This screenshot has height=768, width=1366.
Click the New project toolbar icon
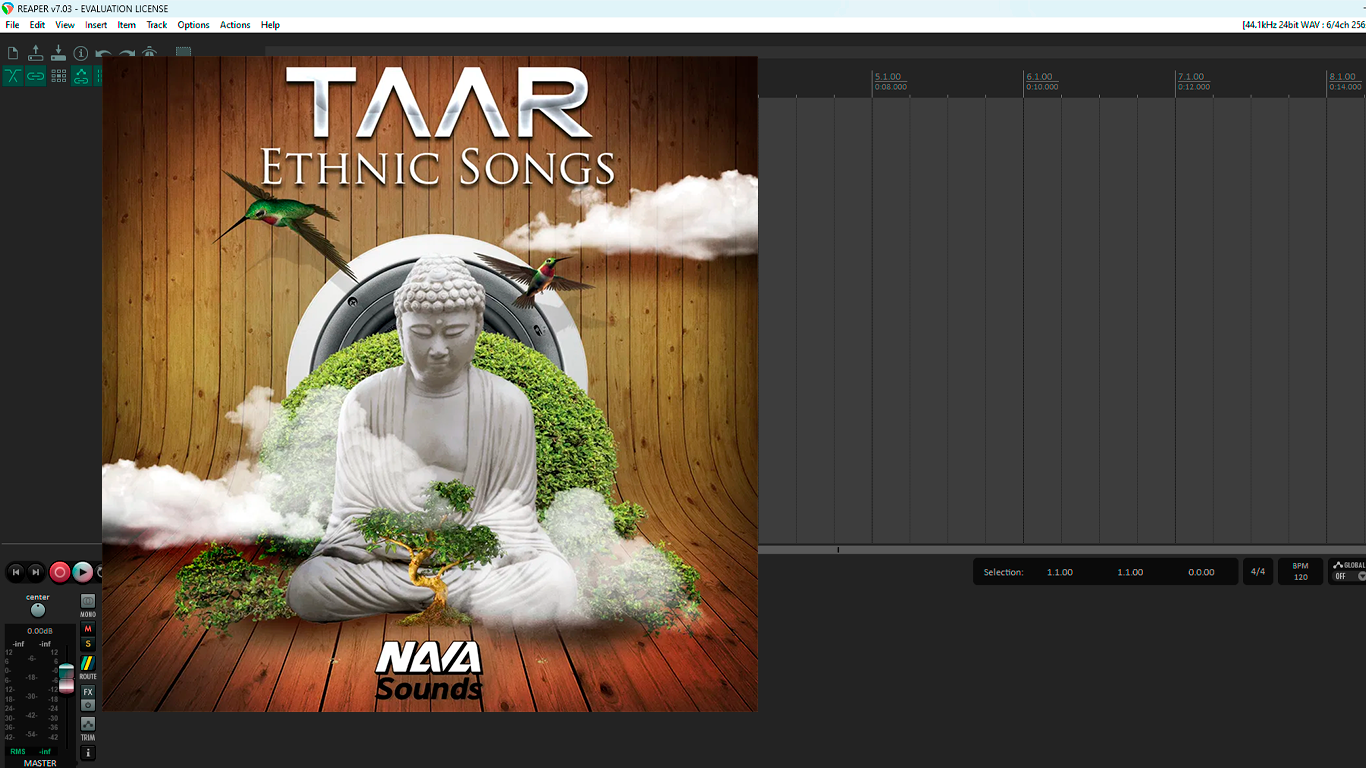(x=13, y=53)
